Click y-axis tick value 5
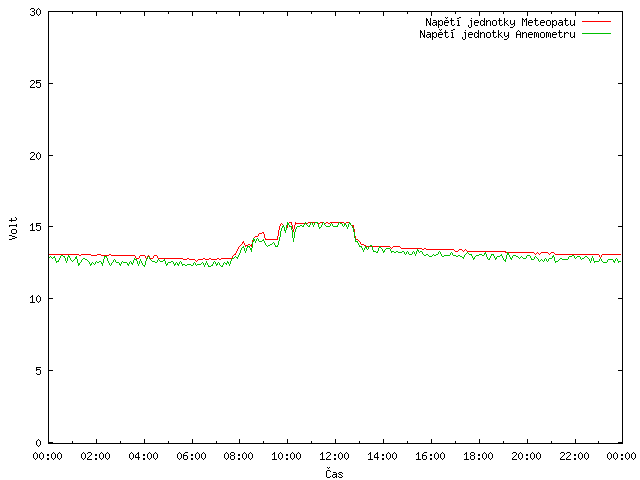640x480 pixels. coord(38,371)
